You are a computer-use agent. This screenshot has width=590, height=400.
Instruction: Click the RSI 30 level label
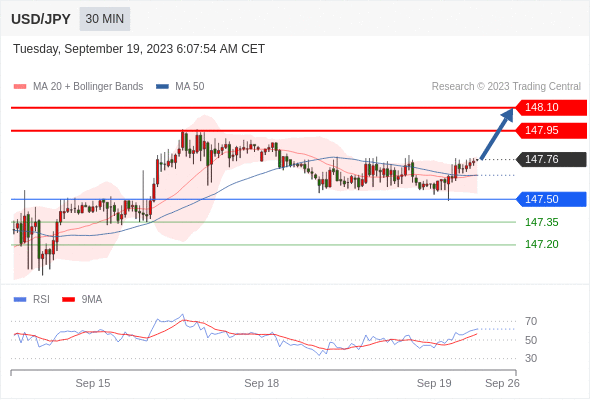531,358
